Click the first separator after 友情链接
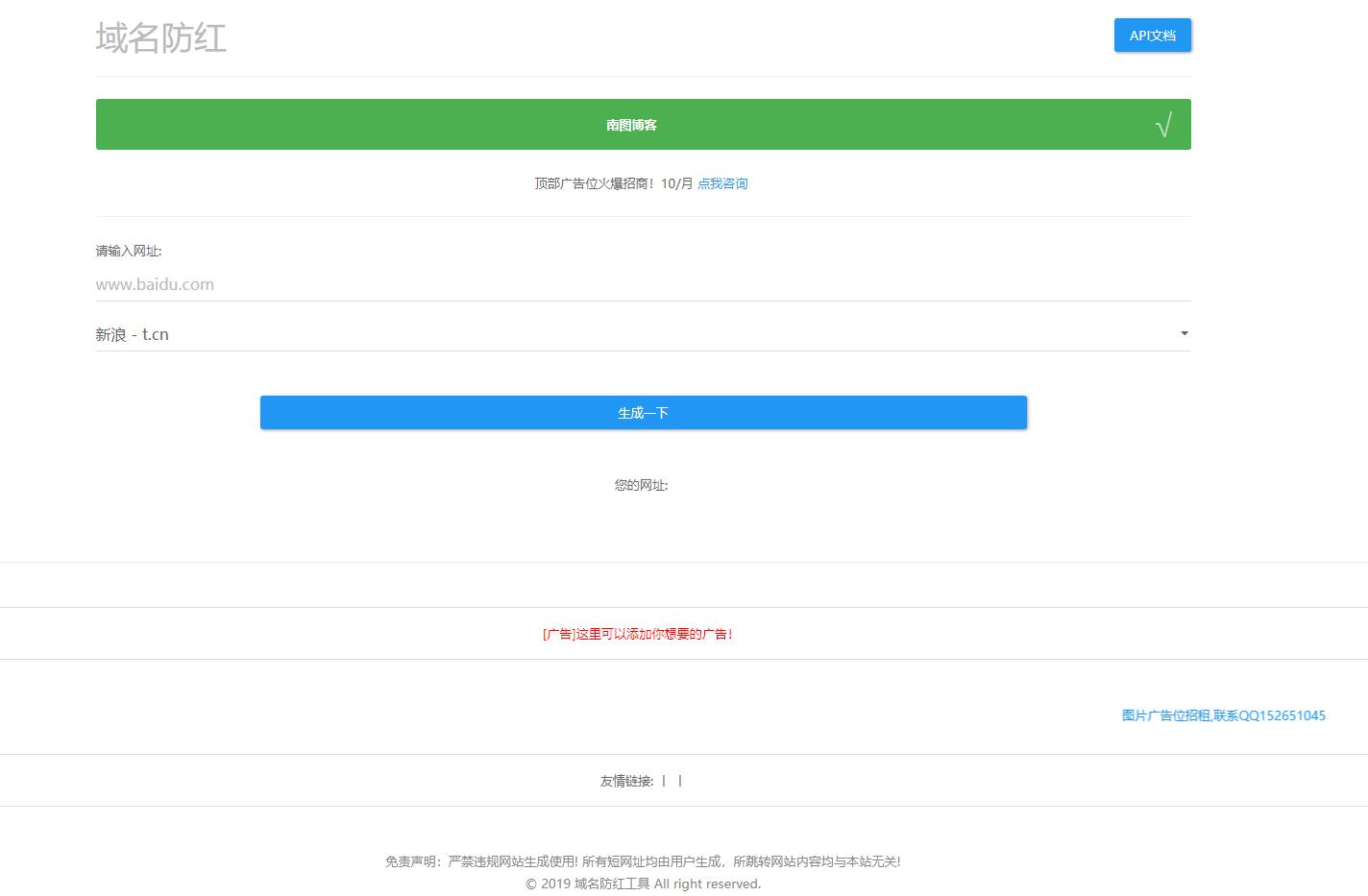This screenshot has height=896, width=1368. pyautogui.click(x=664, y=781)
